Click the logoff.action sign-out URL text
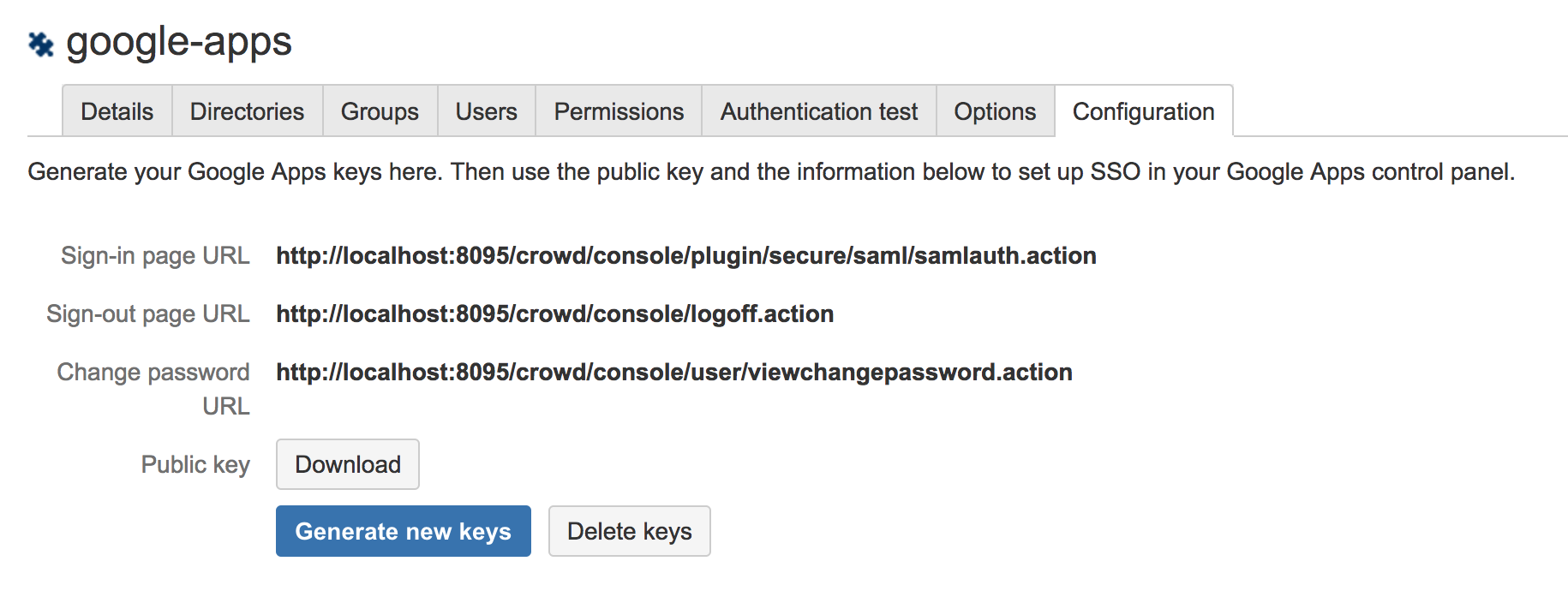 pyautogui.click(x=555, y=313)
